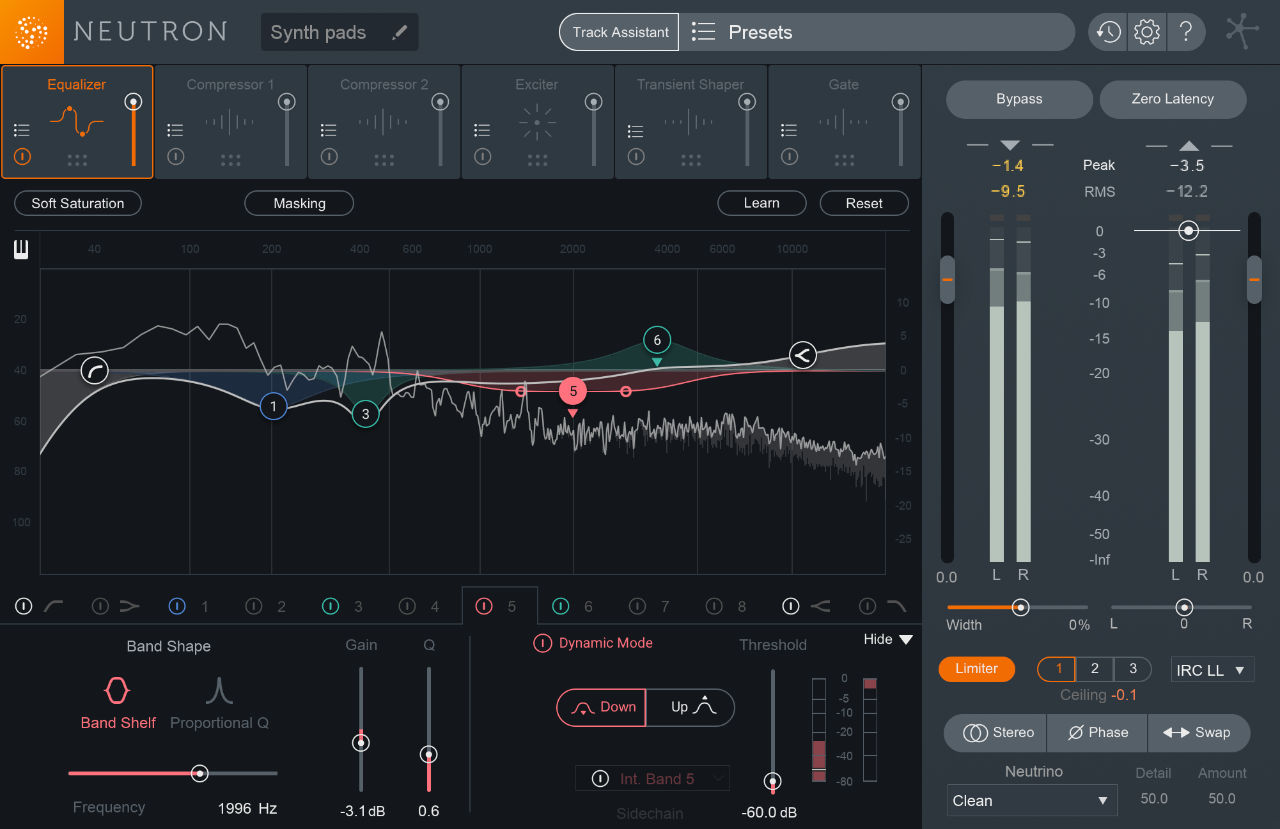This screenshot has height=829, width=1280.
Task: Select the band 6 tab
Action: tap(576, 606)
